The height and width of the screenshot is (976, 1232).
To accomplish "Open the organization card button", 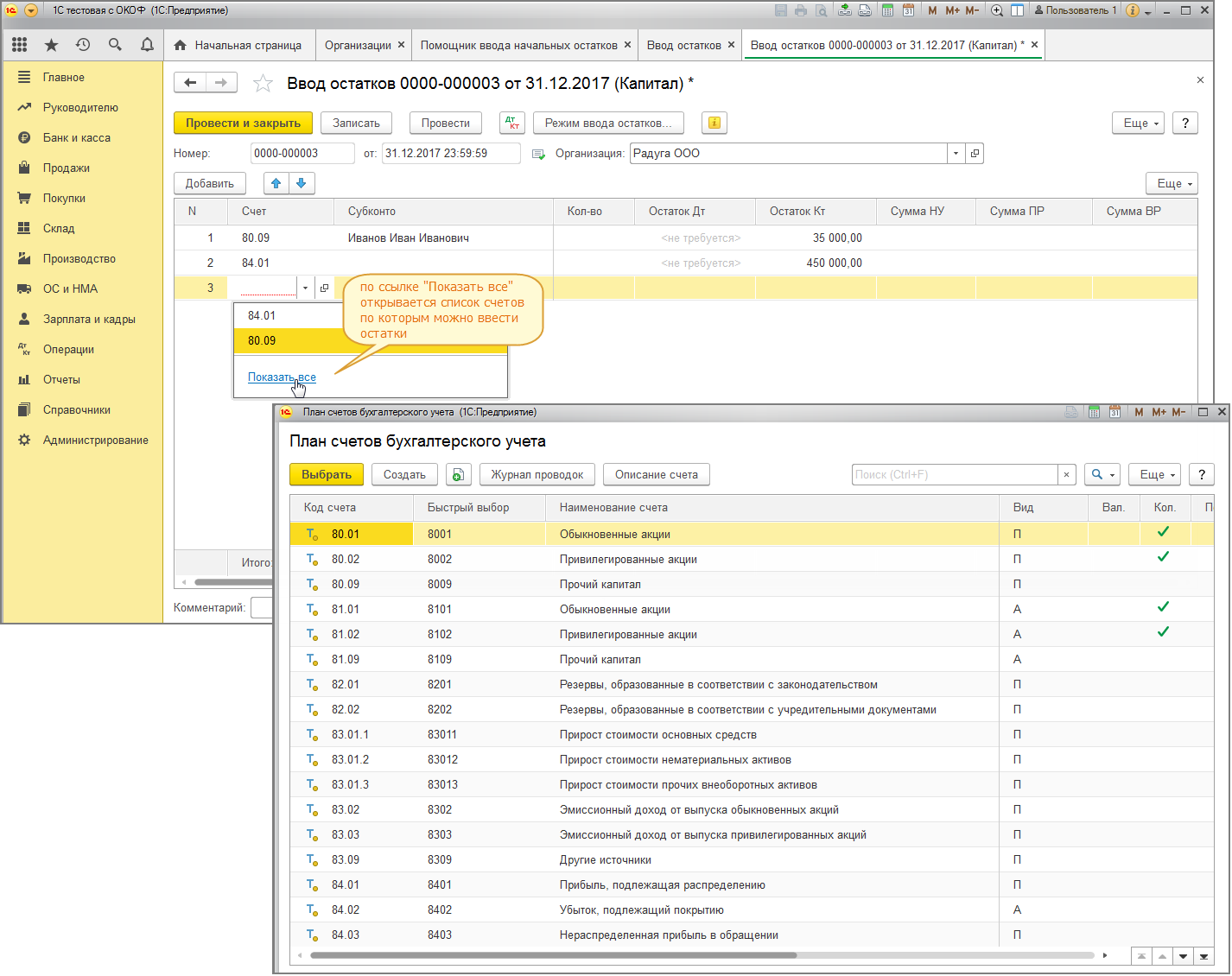I will [x=975, y=153].
